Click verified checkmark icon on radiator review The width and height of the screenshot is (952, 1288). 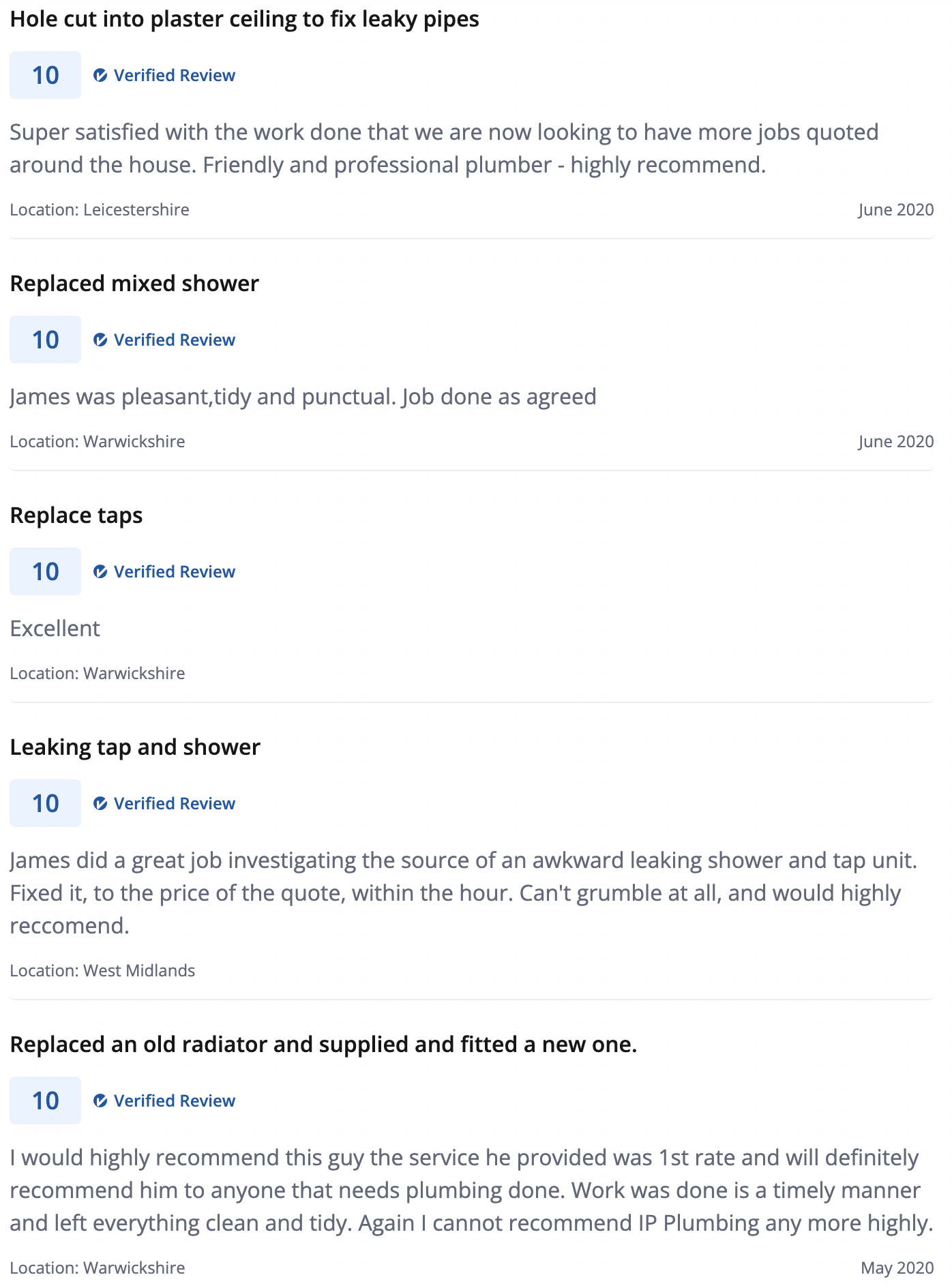click(100, 1100)
